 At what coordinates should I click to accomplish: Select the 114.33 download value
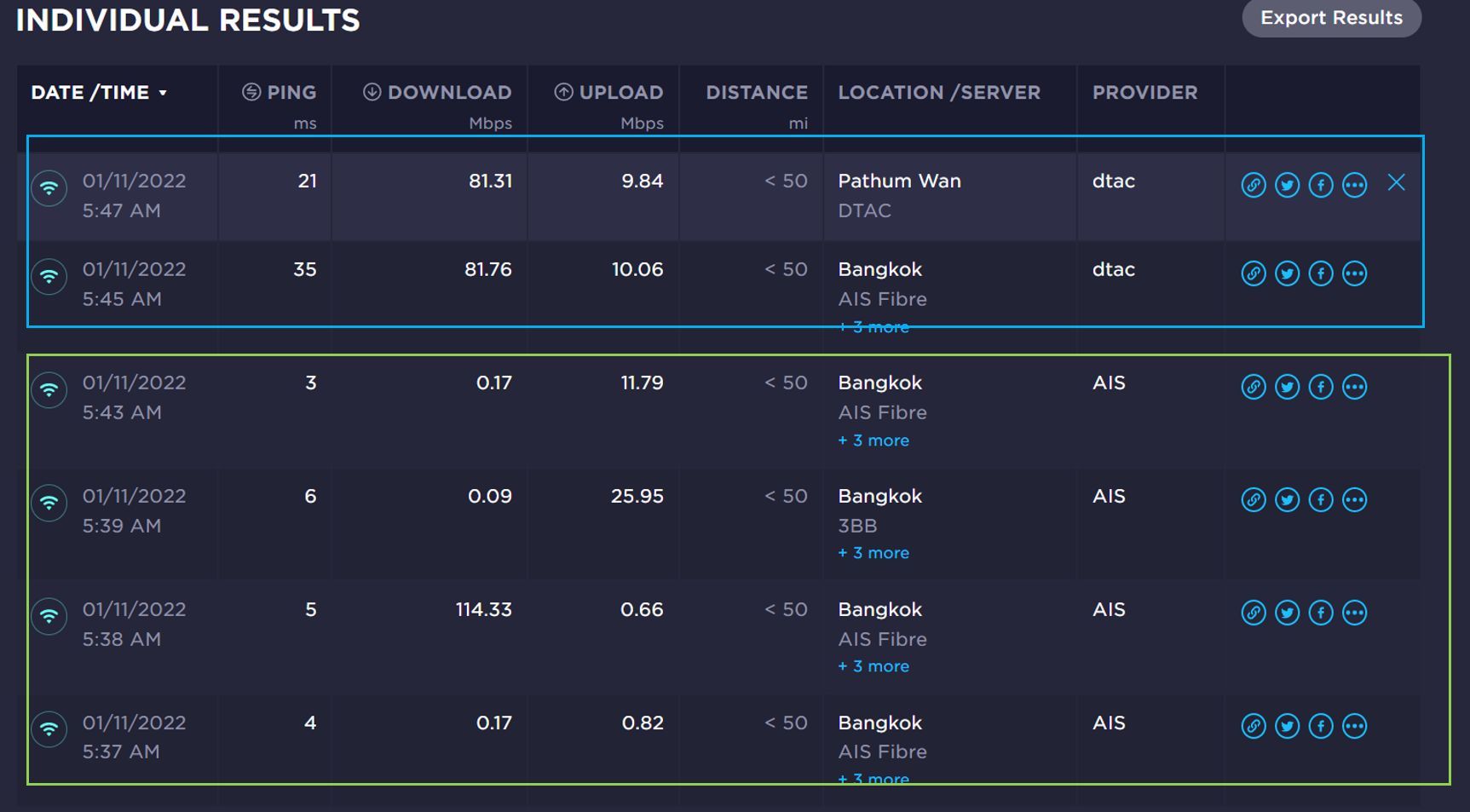(x=483, y=609)
